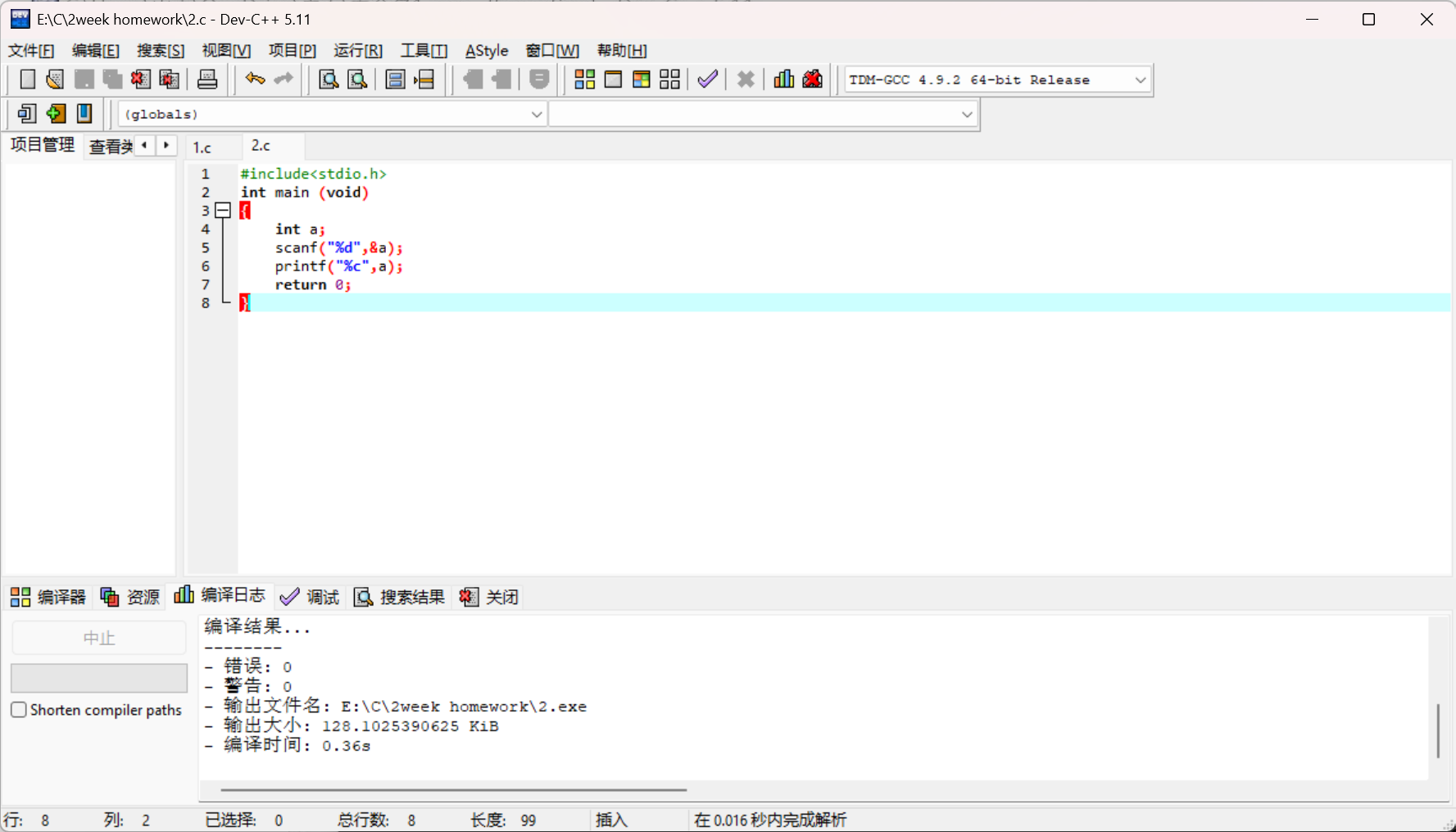Click the left tab scroll arrow
This screenshot has height=832, width=1456.
point(144,145)
